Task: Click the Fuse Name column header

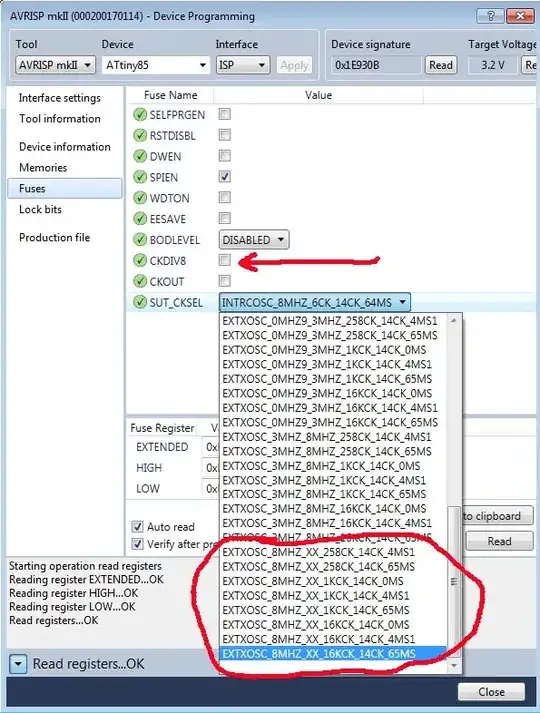Action: 170,95
